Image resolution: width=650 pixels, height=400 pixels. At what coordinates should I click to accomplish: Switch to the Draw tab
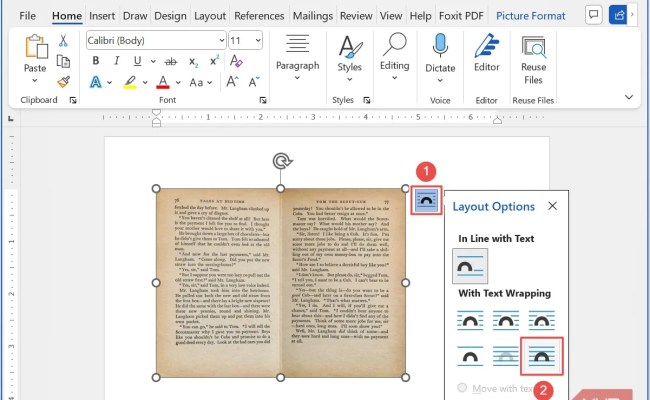tap(135, 16)
